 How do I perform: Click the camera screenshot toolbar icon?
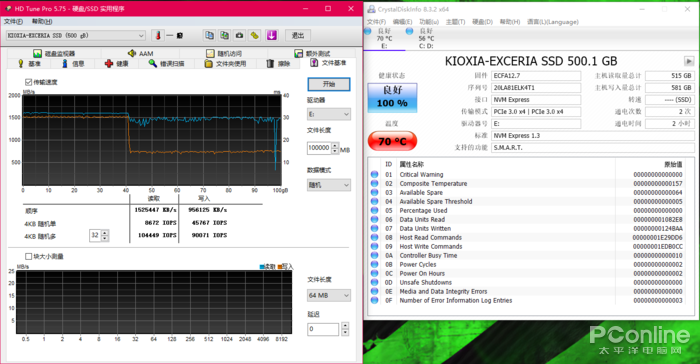pos(240,35)
